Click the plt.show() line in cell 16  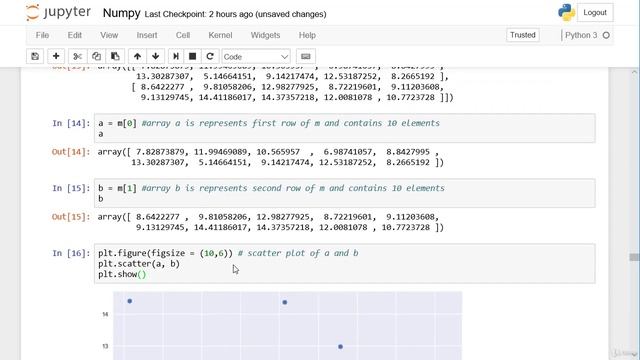(x=122, y=274)
